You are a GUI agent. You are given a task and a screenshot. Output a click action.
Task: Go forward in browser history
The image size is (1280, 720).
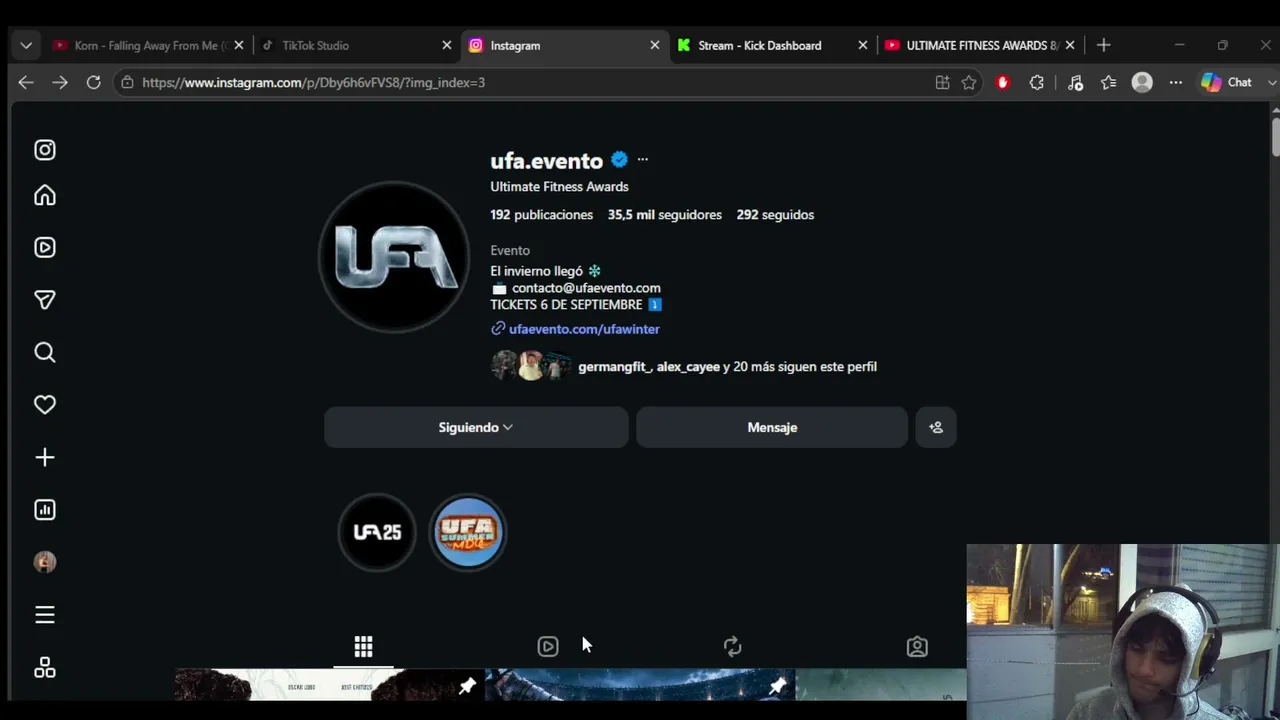[60, 83]
